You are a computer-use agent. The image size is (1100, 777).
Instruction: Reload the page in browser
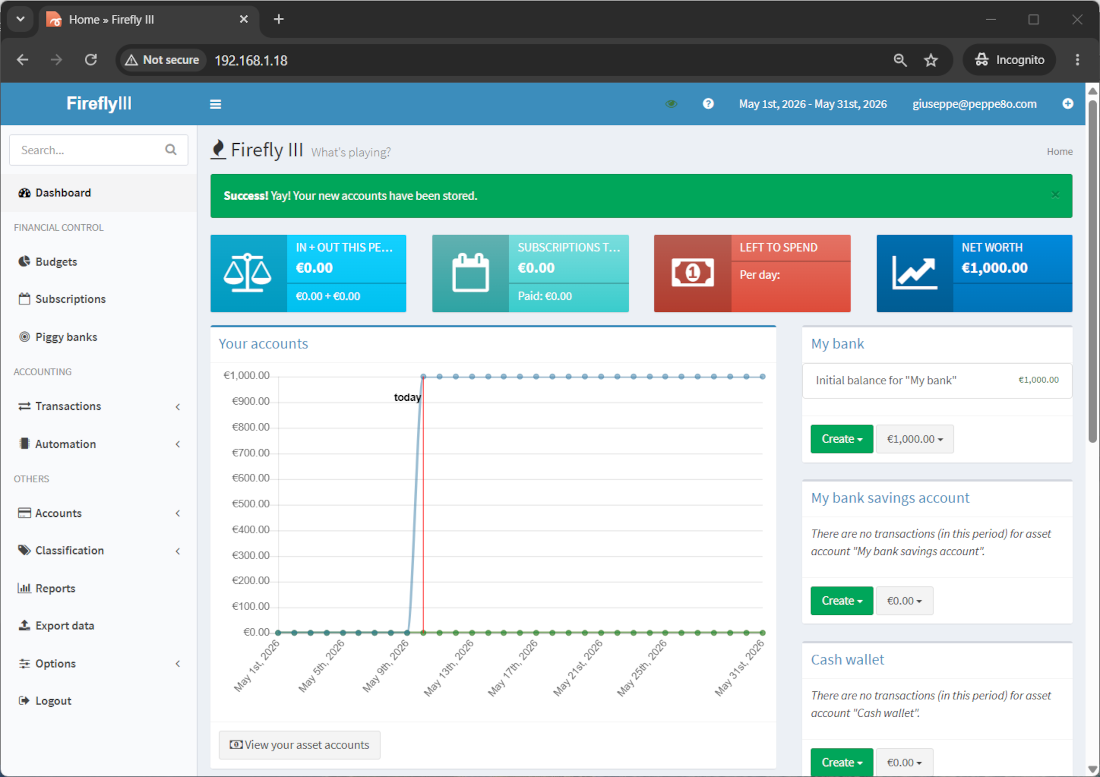[x=90, y=60]
